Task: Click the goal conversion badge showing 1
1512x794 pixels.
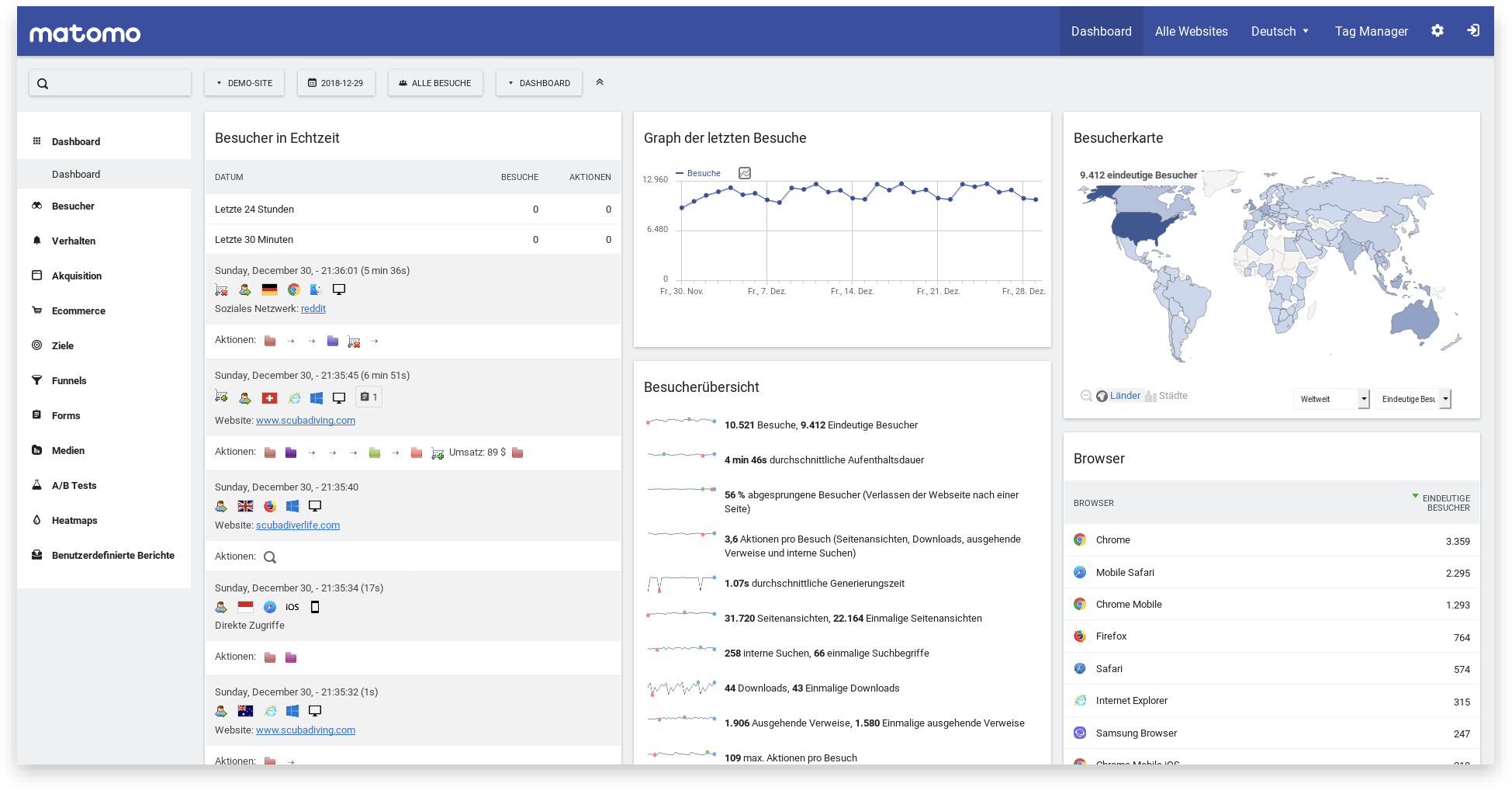Action: [369, 397]
